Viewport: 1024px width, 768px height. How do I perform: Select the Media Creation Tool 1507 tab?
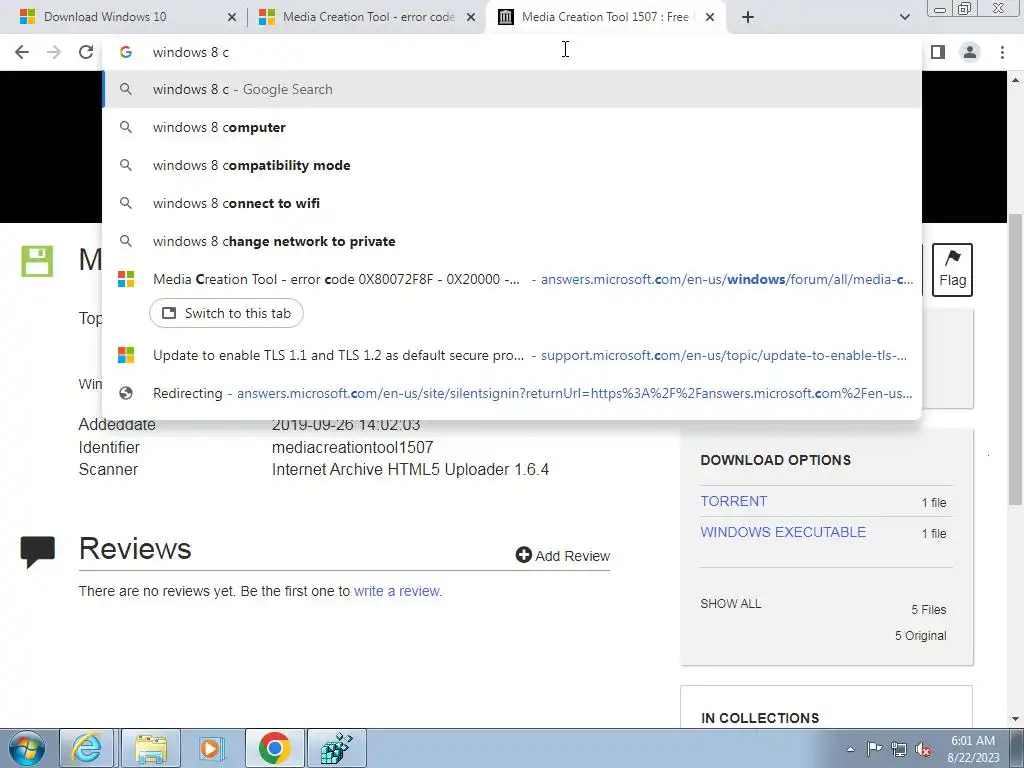605,17
